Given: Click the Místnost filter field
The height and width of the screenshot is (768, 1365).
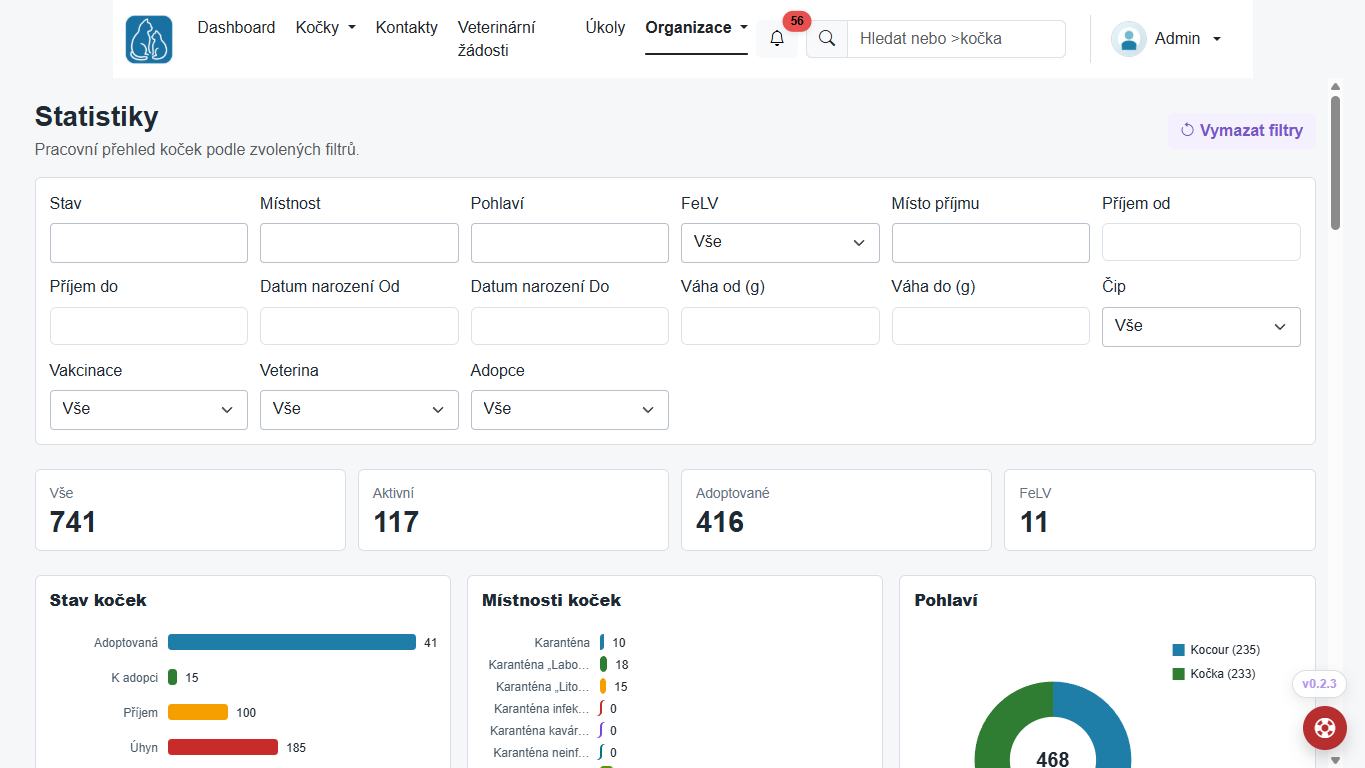Looking at the screenshot, I should (x=359, y=243).
